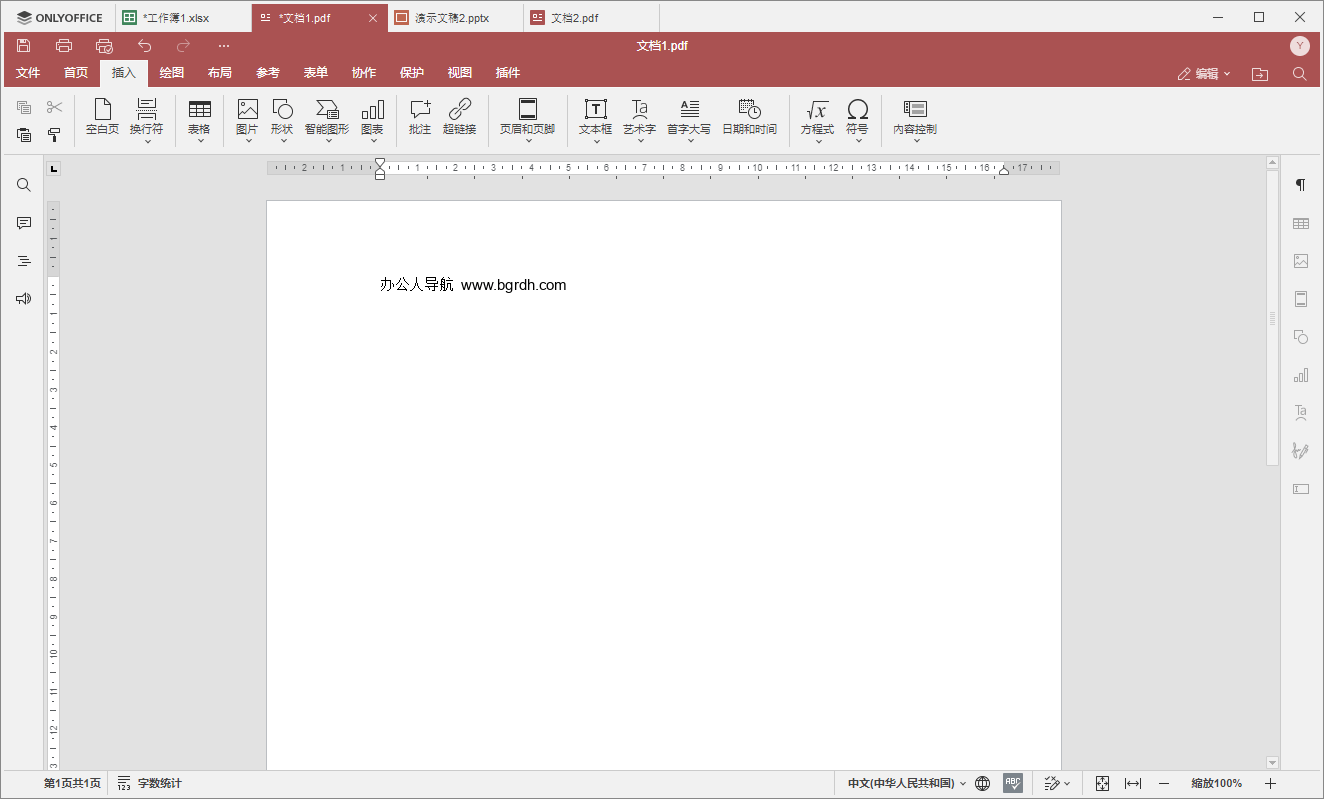Insert an equation with 方程式 icon
The image size is (1324, 799).
tap(817, 110)
